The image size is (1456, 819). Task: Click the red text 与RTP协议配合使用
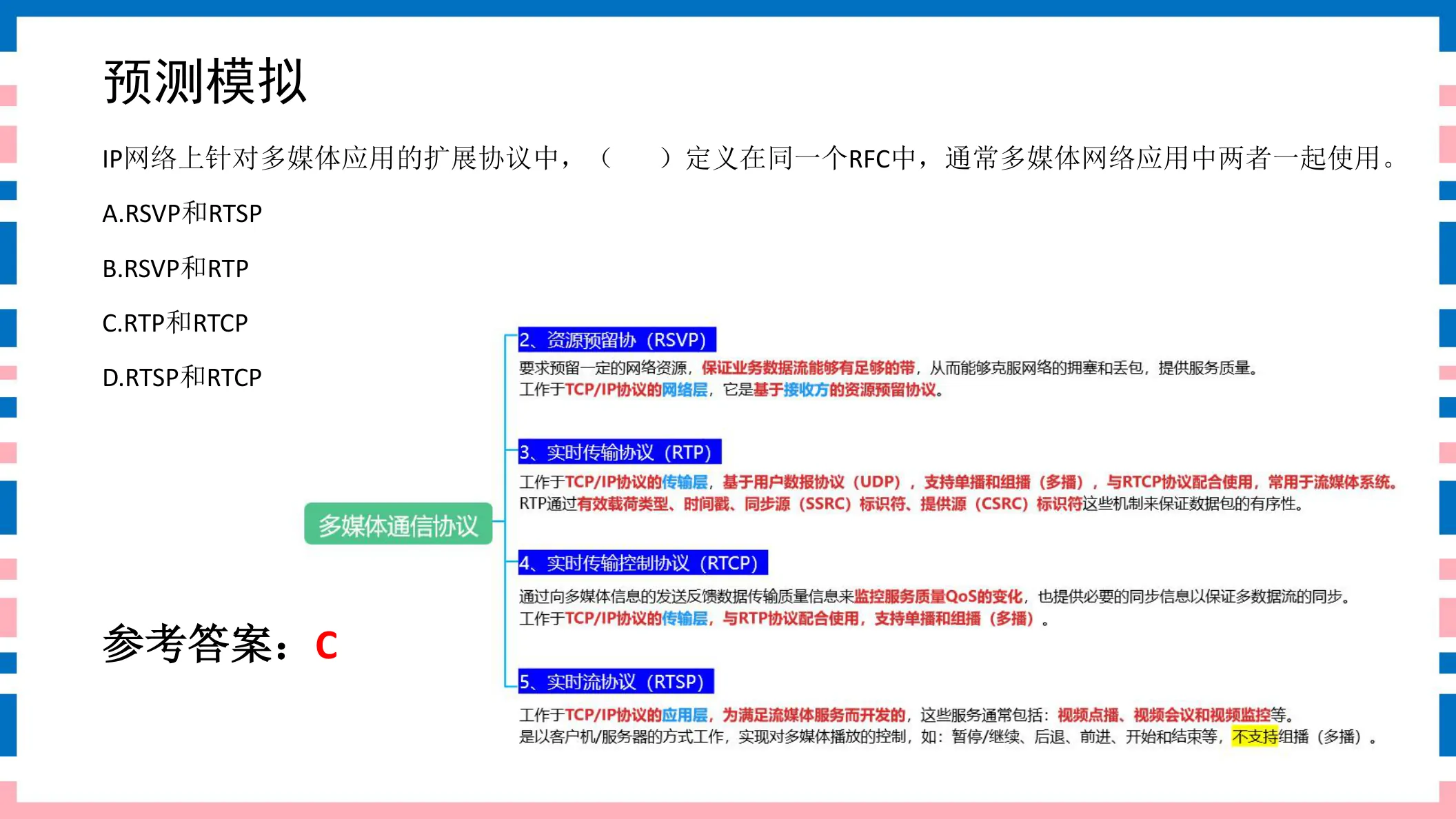click(x=791, y=618)
